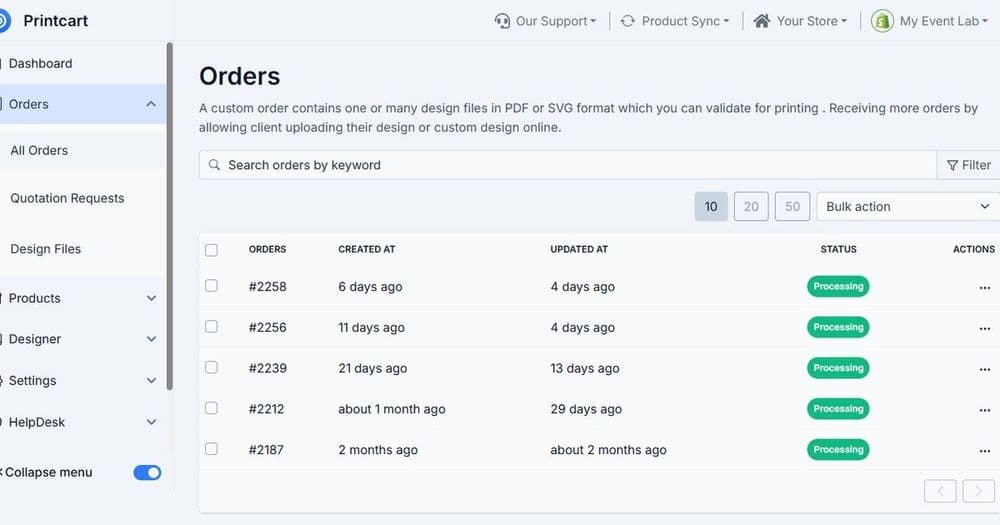Image resolution: width=1000 pixels, height=525 pixels.
Task: Click the ORDERS column header
Action: pos(267,249)
